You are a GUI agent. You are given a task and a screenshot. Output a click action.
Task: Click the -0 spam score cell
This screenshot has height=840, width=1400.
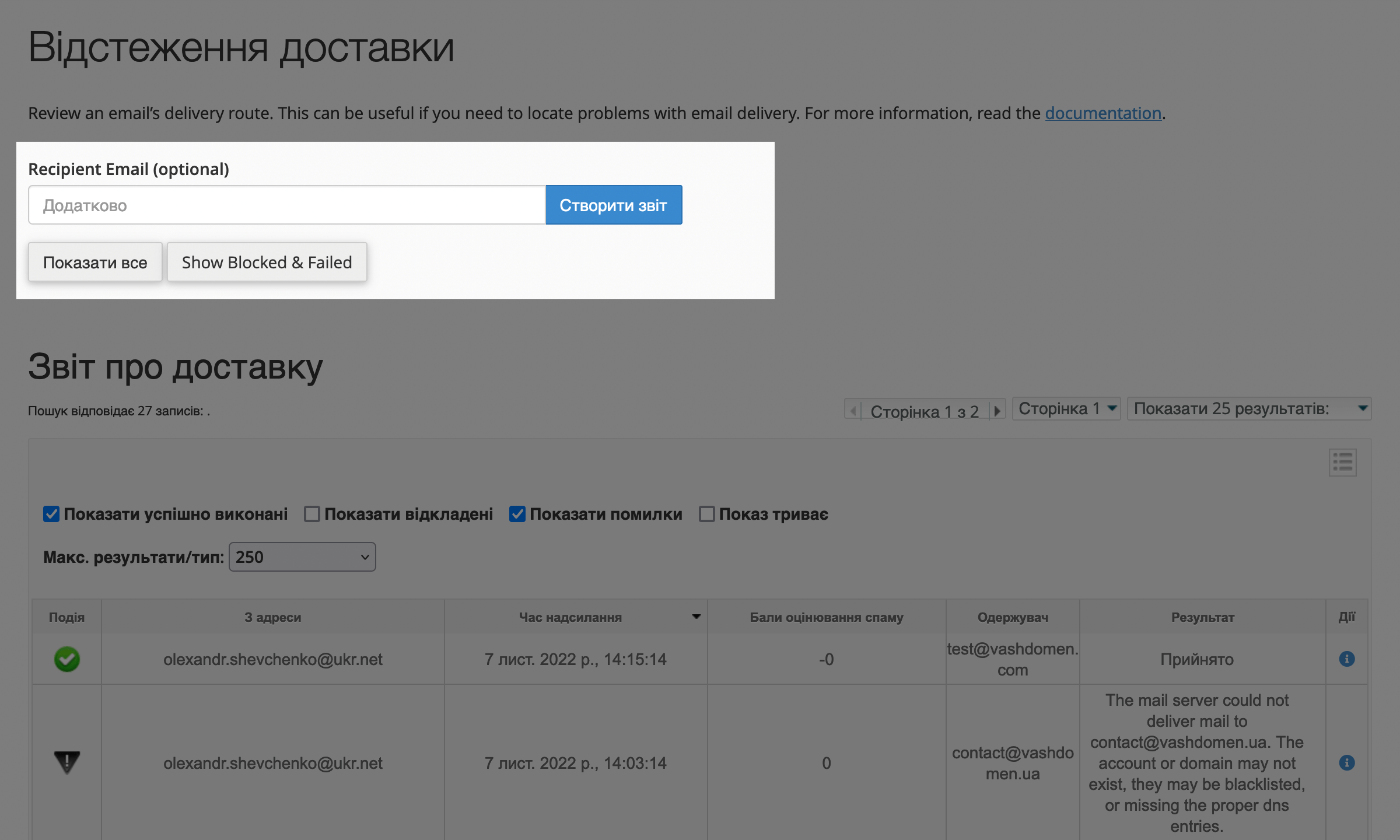(827, 659)
